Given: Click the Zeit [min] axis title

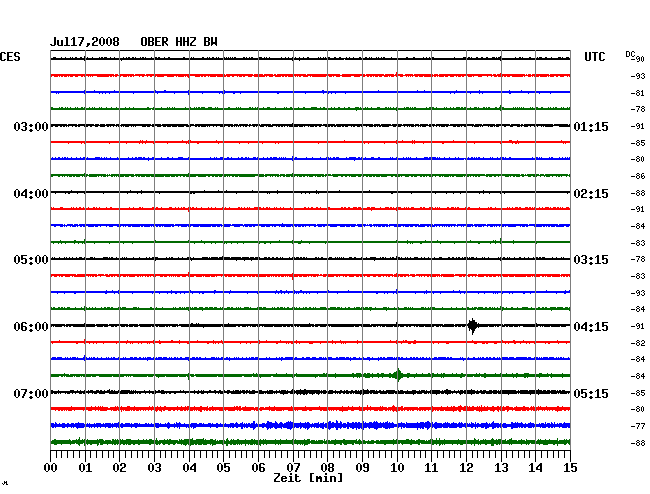Looking at the screenshot, I should tap(308, 478).
